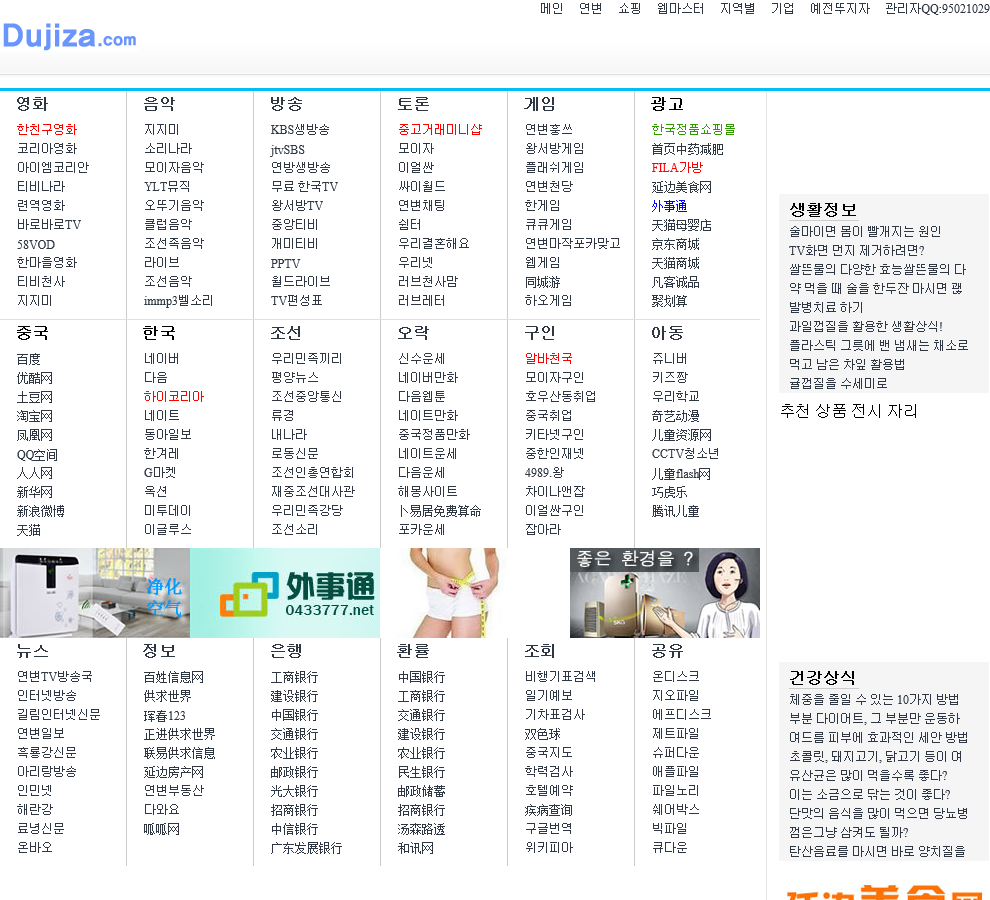Viewport: 990px width, 900px height.
Task: Open the 연변TV방송국 link
Action: (55, 676)
